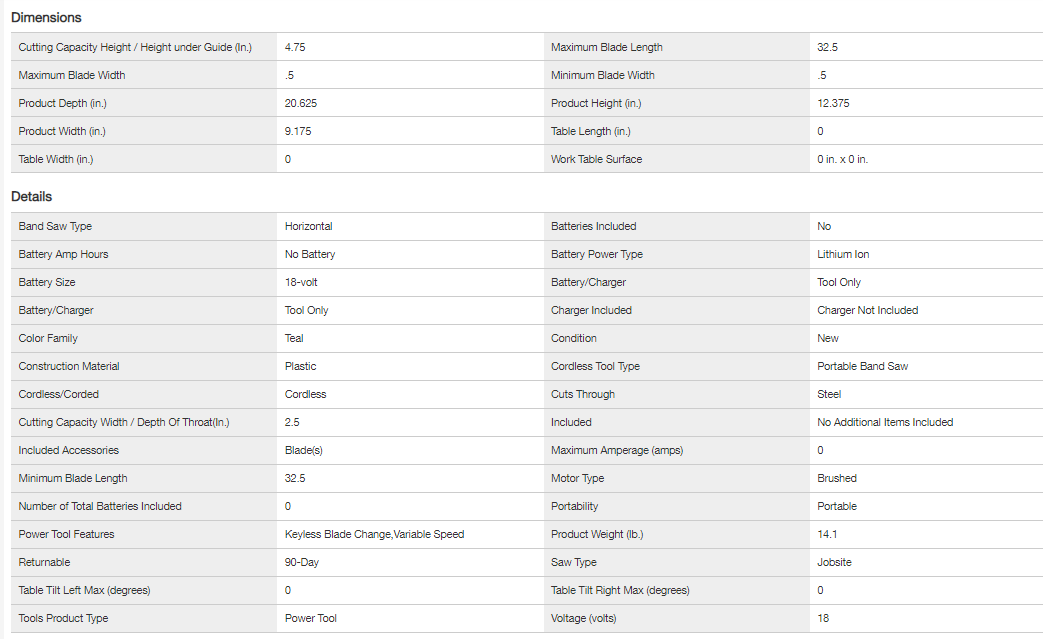The height and width of the screenshot is (639, 1043).
Task: Click the Product Weight value 14.1
Action: 827,534
